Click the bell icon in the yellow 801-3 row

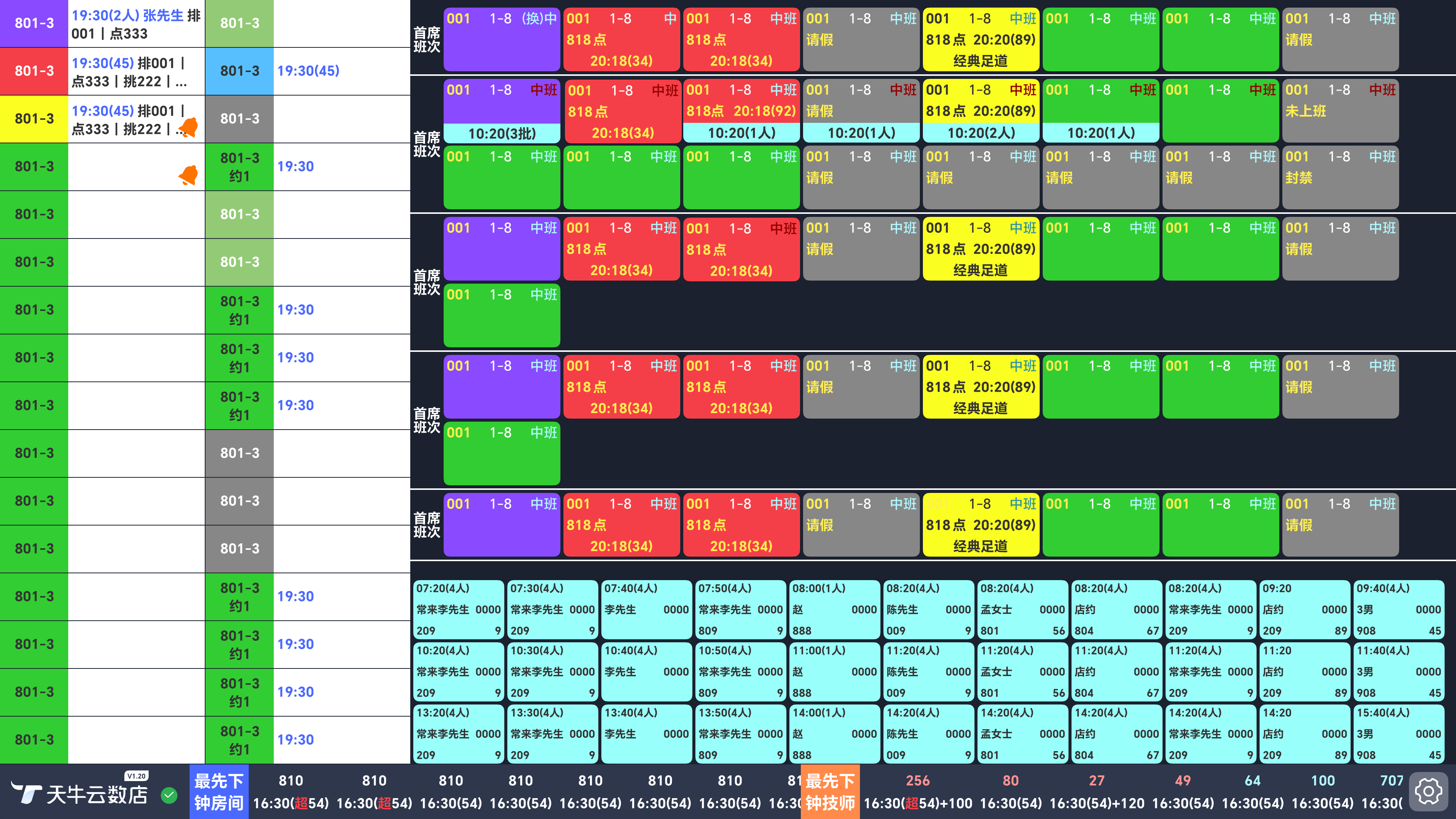(x=189, y=127)
